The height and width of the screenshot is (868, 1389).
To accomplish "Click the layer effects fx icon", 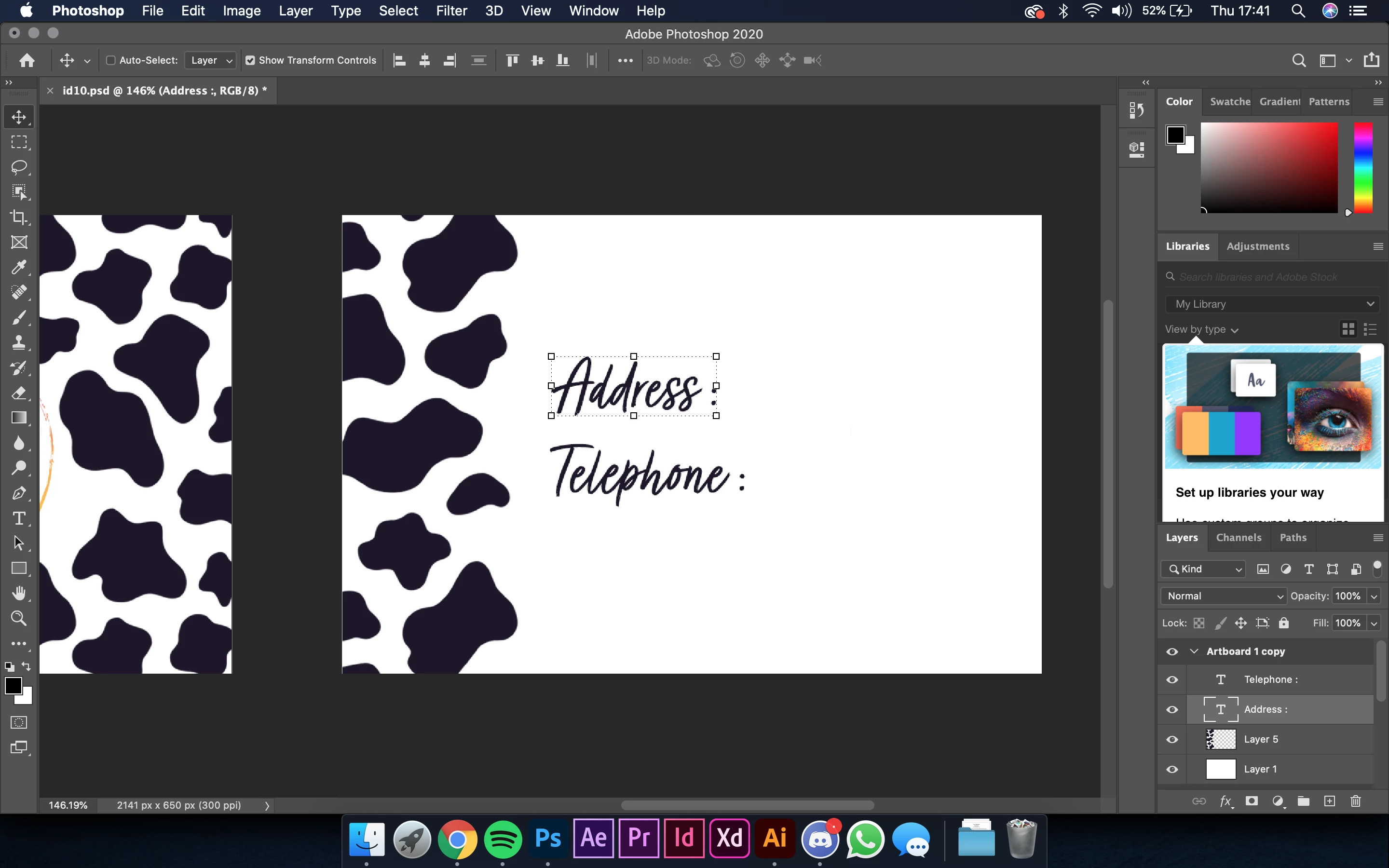I will (x=1226, y=801).
